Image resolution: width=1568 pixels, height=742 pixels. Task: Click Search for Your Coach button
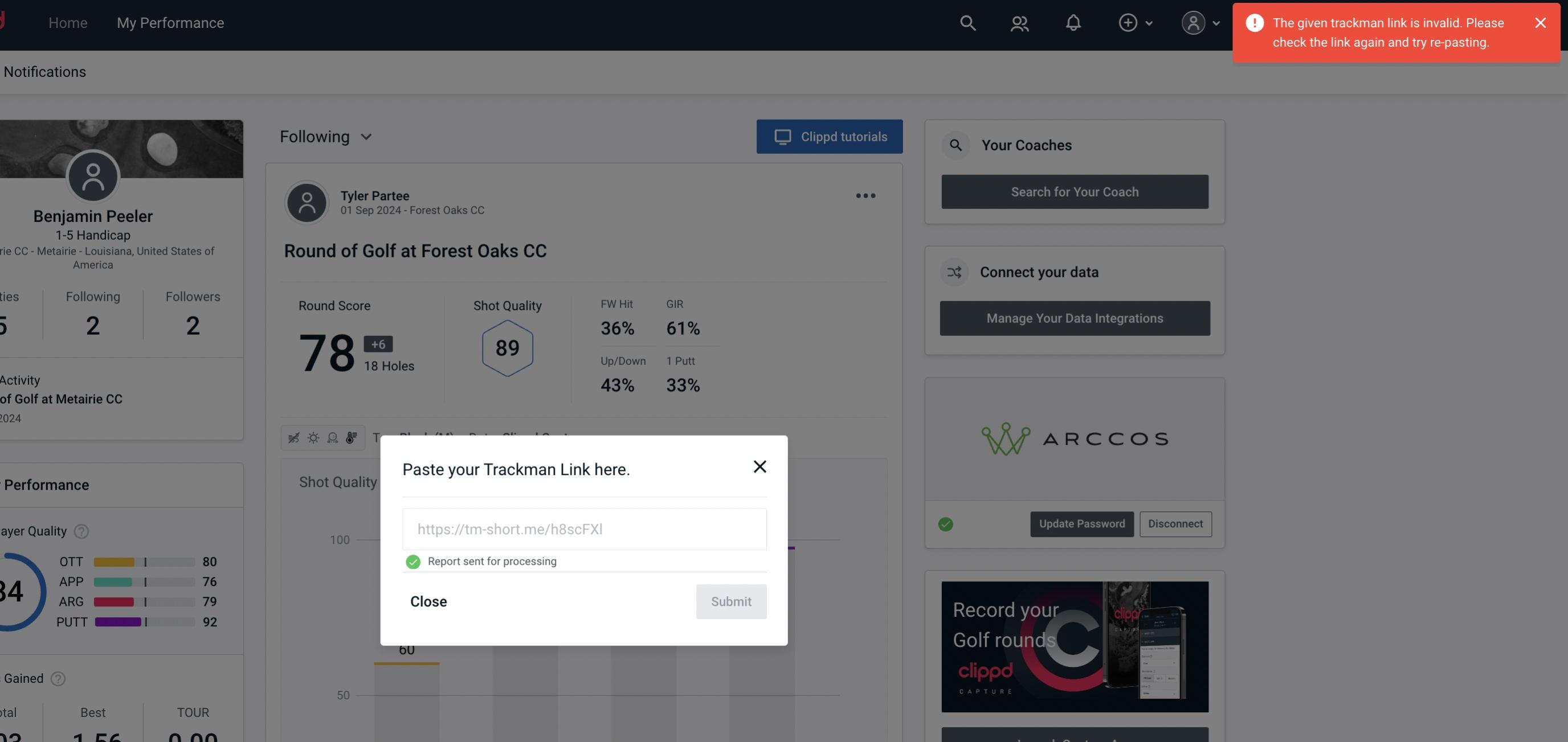point(1076,191)
